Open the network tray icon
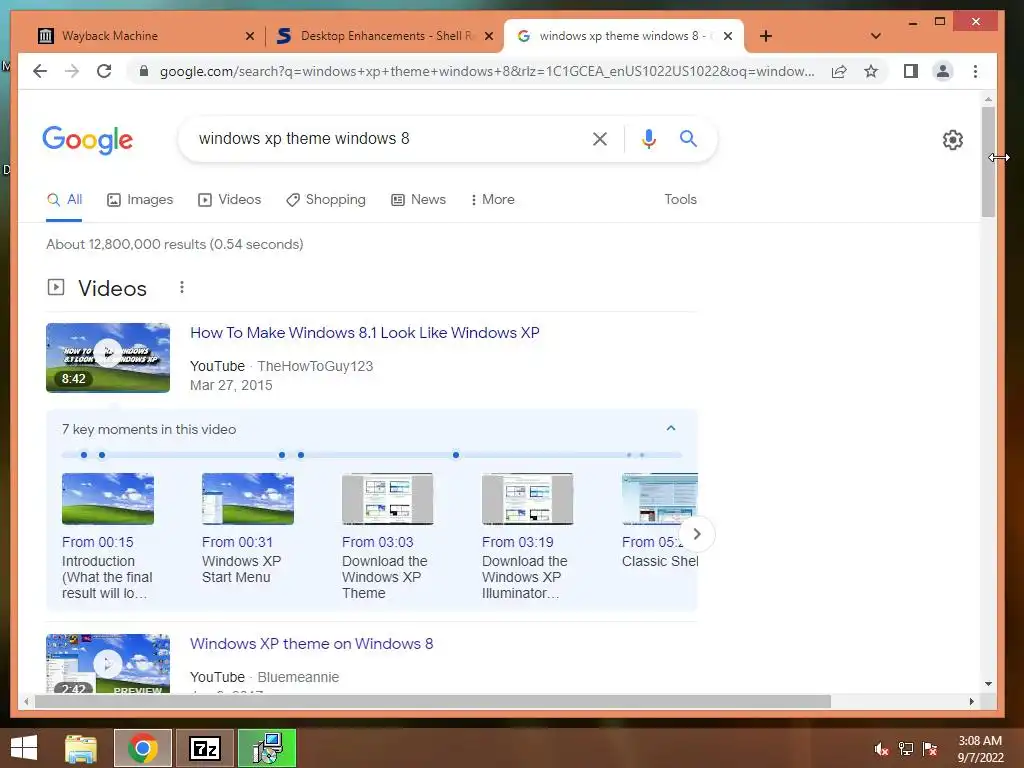Image resolution: width=1024 pixels, height=768 pixels. [906, 749]
